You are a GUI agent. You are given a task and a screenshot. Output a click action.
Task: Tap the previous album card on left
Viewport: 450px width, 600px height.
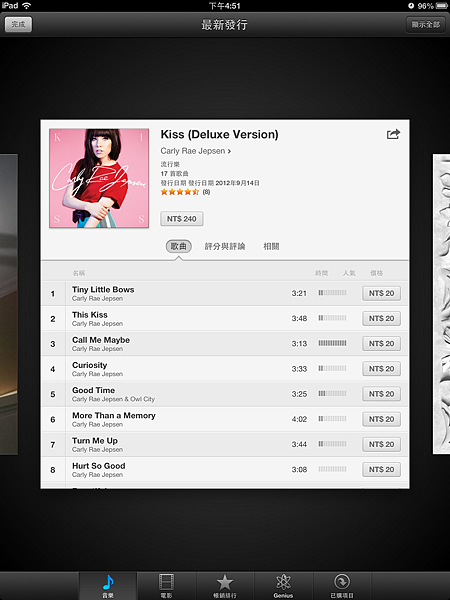tap(9, 304)
